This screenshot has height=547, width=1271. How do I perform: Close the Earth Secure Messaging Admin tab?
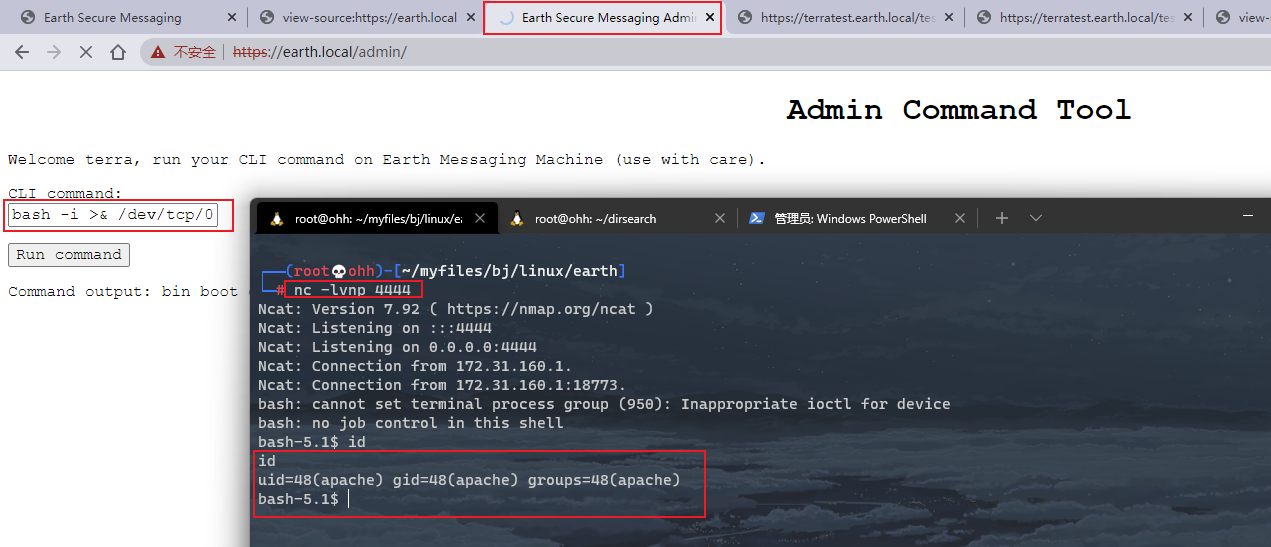711,17
